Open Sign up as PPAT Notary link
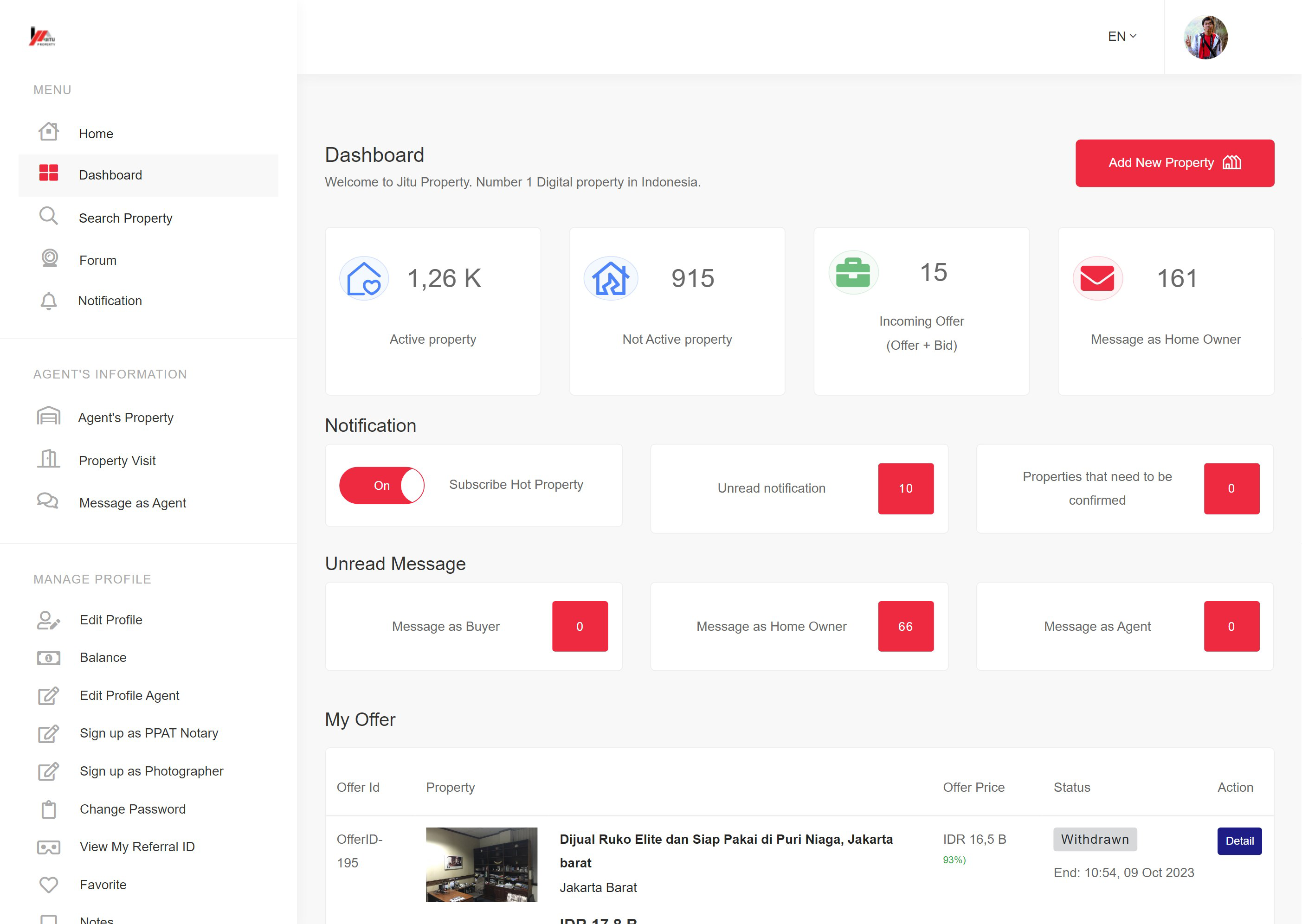Screen dimensions: 1302x924 click(x=148, y=733)
